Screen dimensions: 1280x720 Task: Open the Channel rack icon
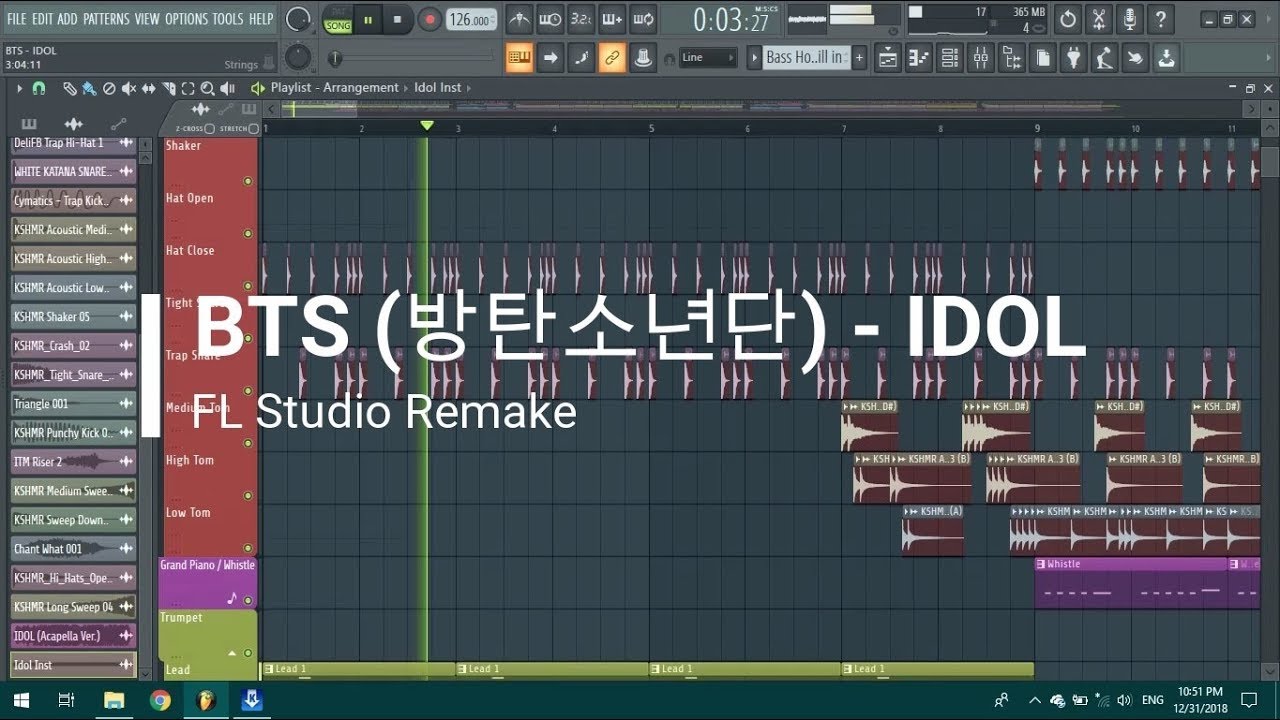pos(949,58)
